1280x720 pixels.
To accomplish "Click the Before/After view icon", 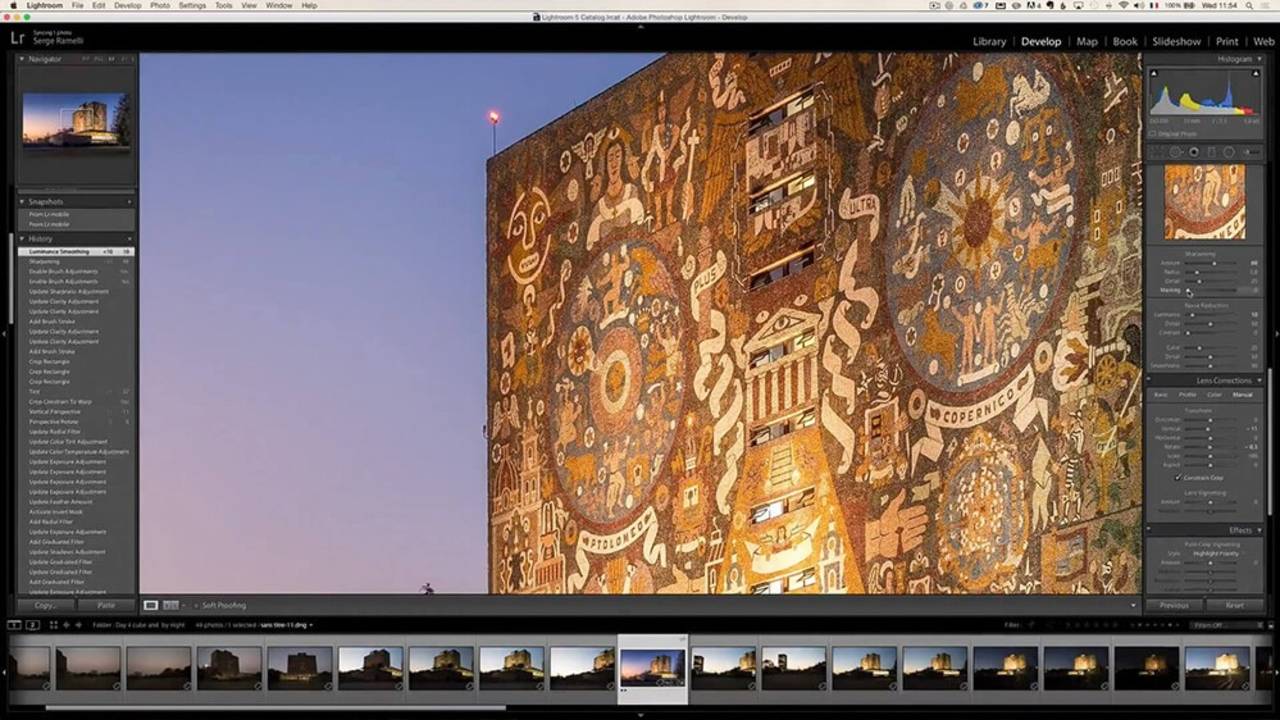I will (x=171, y=605).
